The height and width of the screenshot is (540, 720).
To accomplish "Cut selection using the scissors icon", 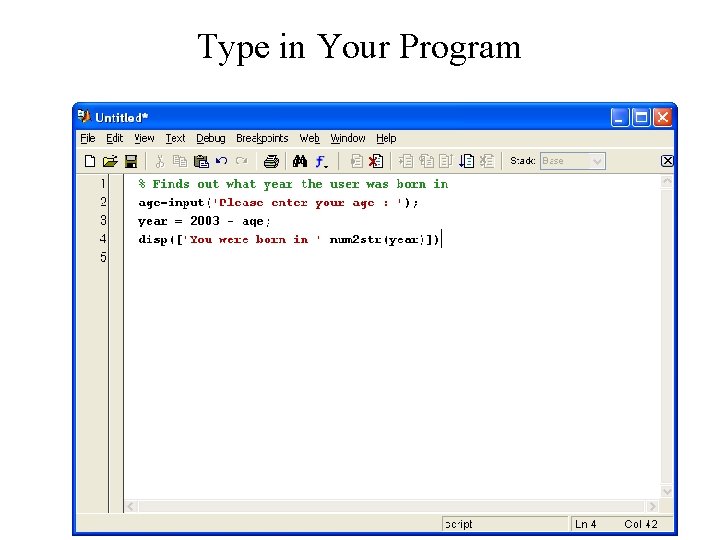I will (x=159, y=161).
